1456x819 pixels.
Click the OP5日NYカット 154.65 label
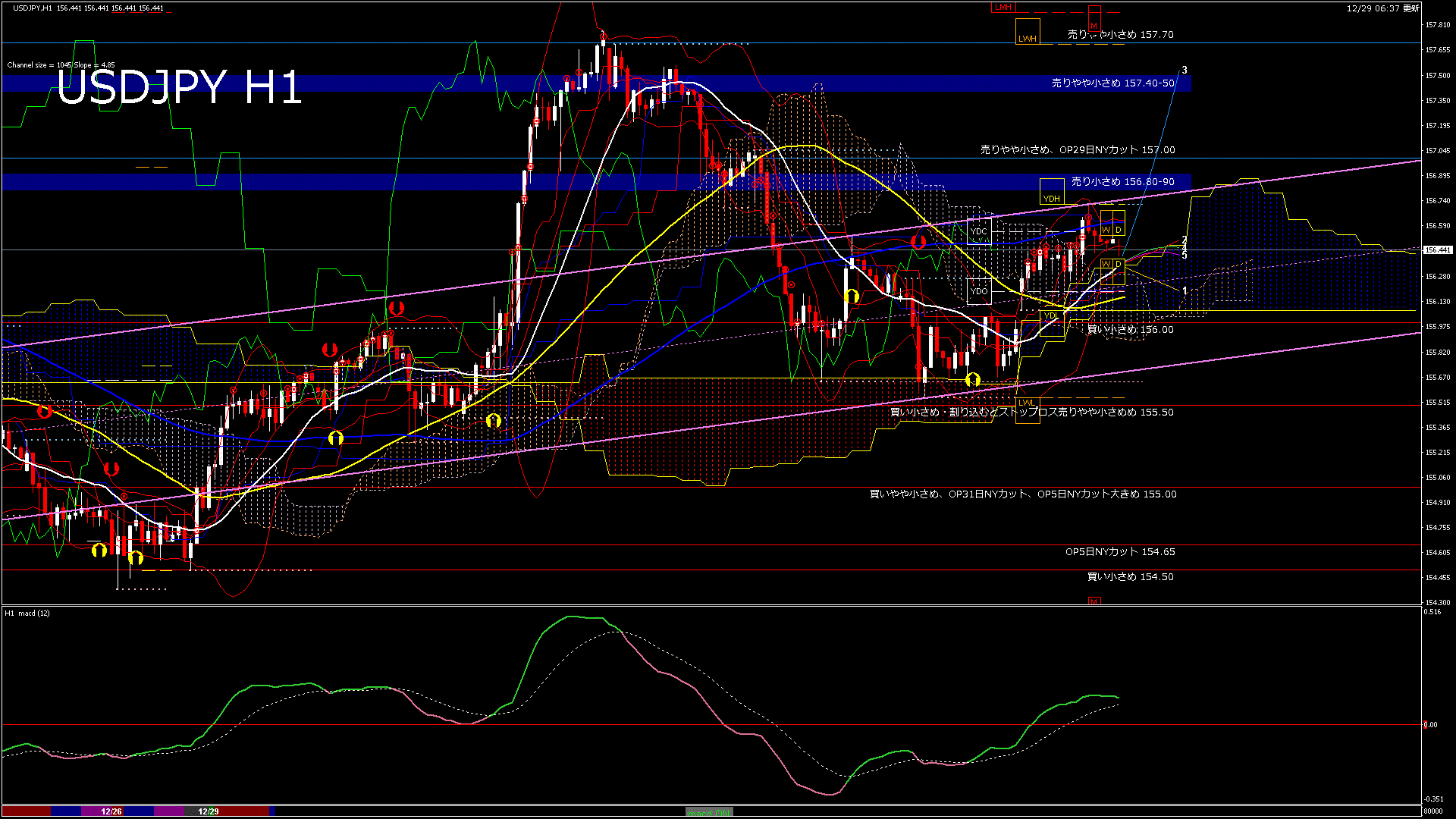1119,552
